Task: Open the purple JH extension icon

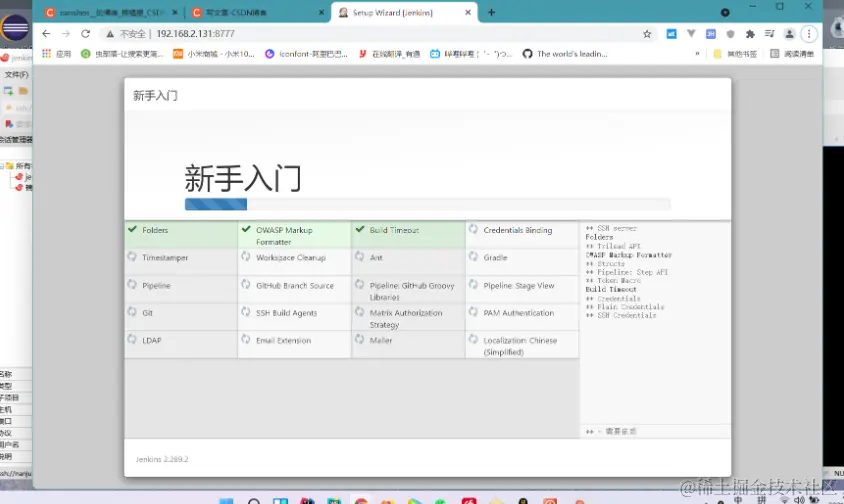Action: (711, 34)
